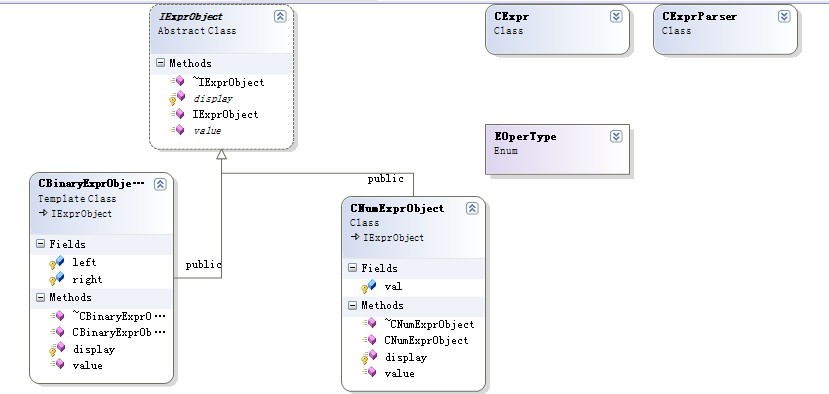Collapse the CNumExprObject class box
Viewport: 829px width, 394px height.
point(472,208)
